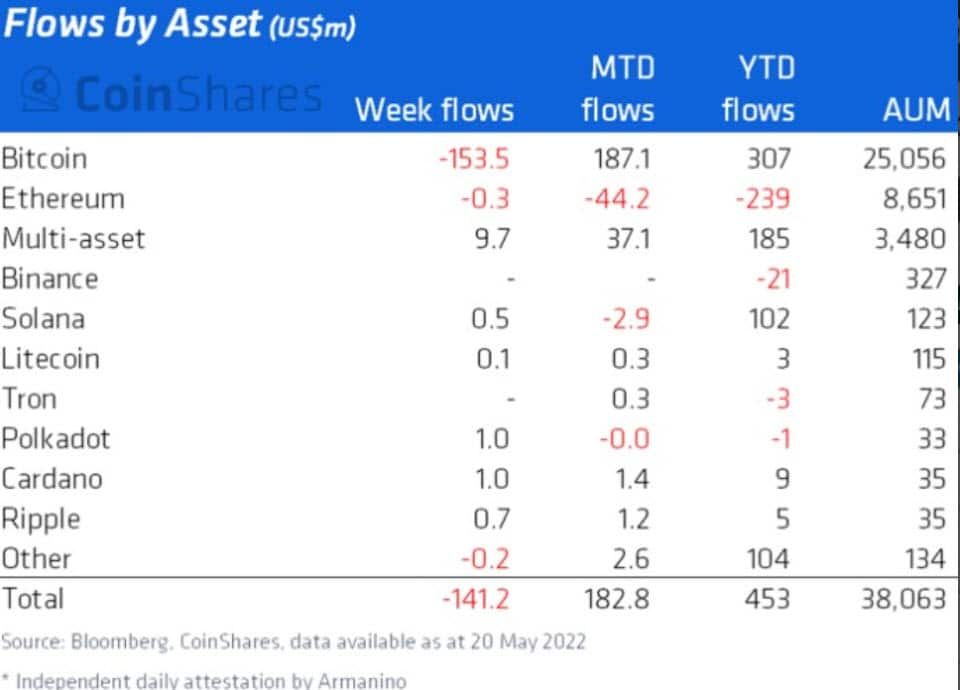Image resolution: width=960 pixels, height=690 pixels.
Task: Select the MTD flows column header
Action: [618, 89]
